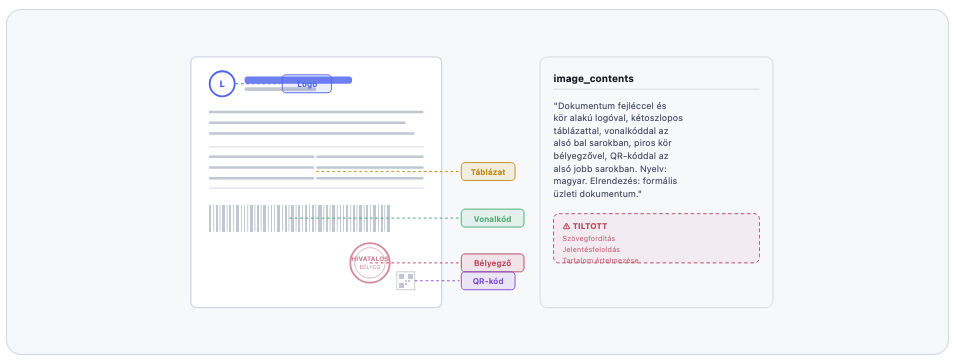Click the circular L logo icon

222,84
